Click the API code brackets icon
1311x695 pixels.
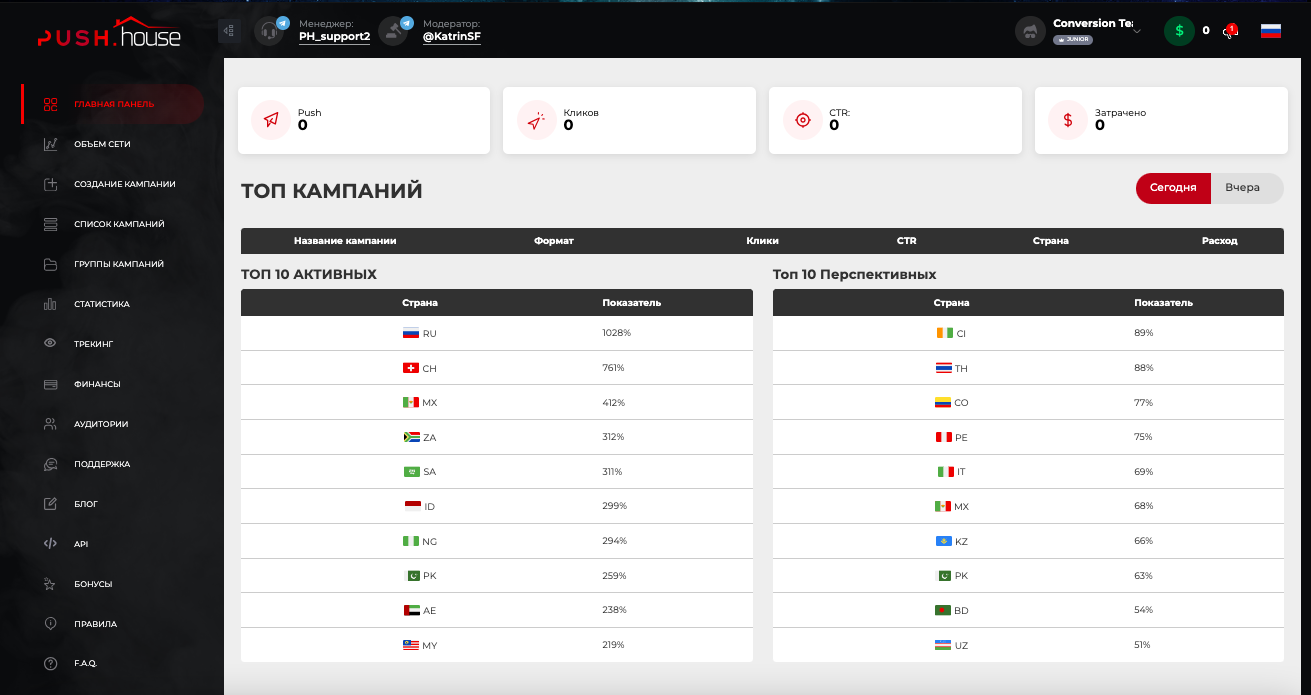pyautogui.click(x=50, y=544)
